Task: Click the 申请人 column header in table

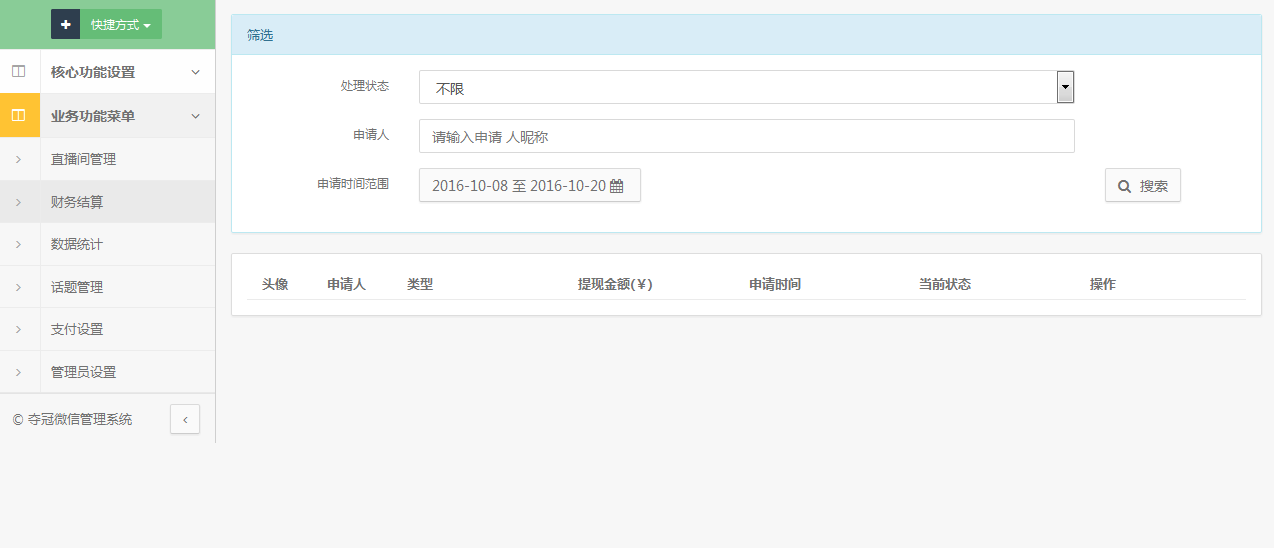Action: tap(346, 284)
